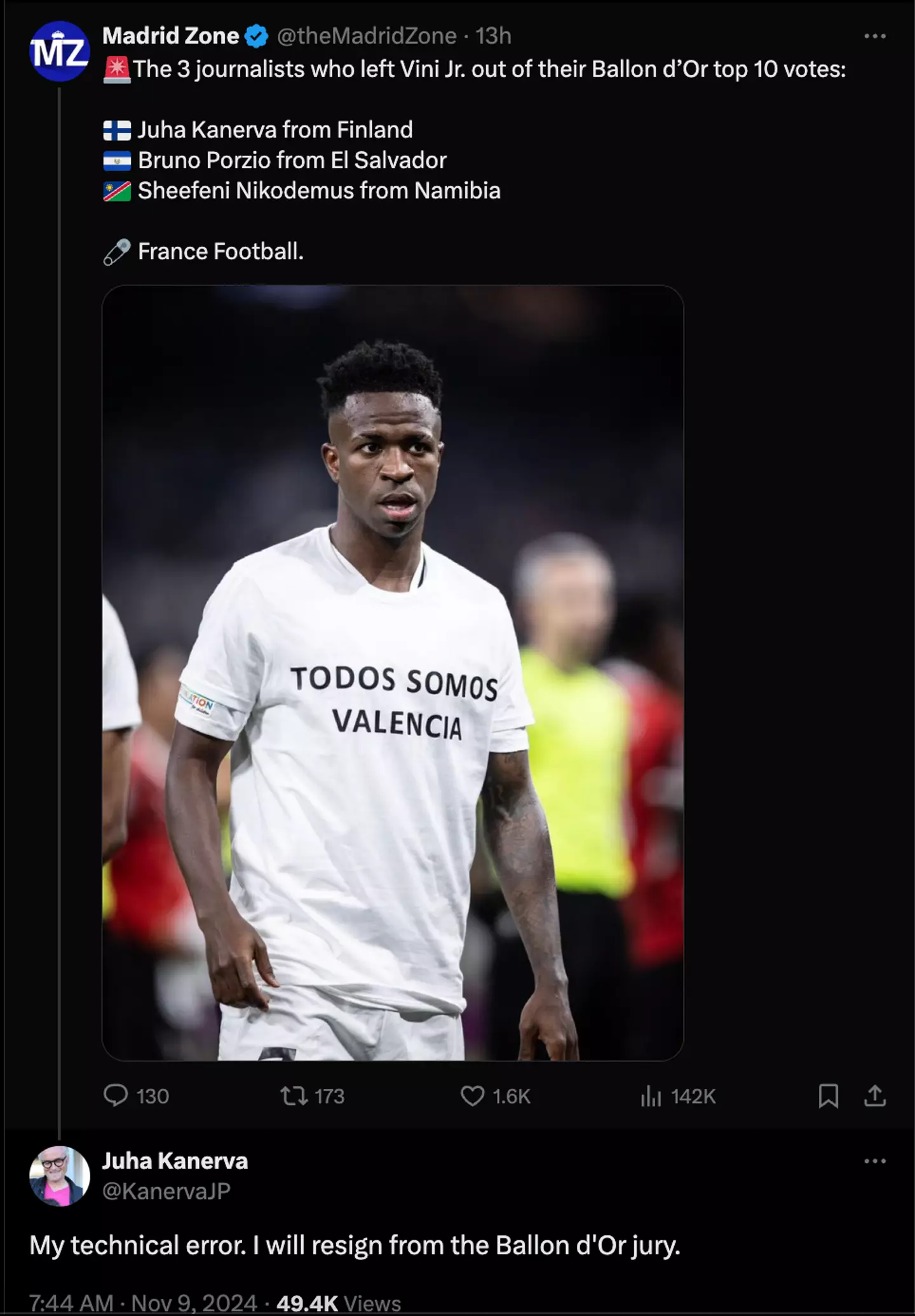Like the Madrid Zone post
The image size is (915, 1316).
[x=472, y=1095]
